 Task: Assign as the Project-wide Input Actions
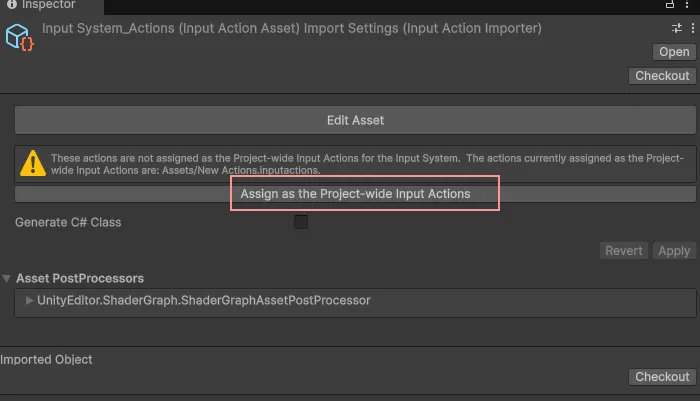[355, 193]
